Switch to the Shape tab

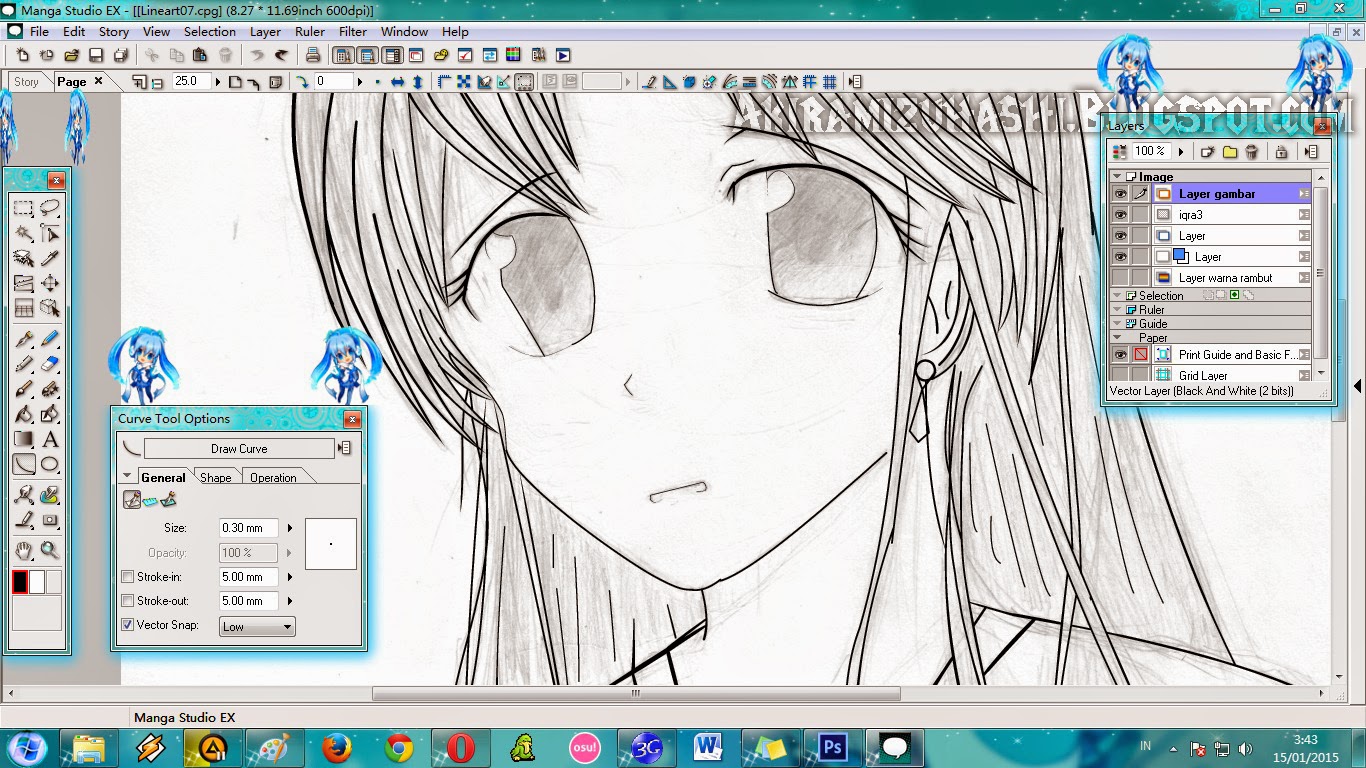[216, 477]
